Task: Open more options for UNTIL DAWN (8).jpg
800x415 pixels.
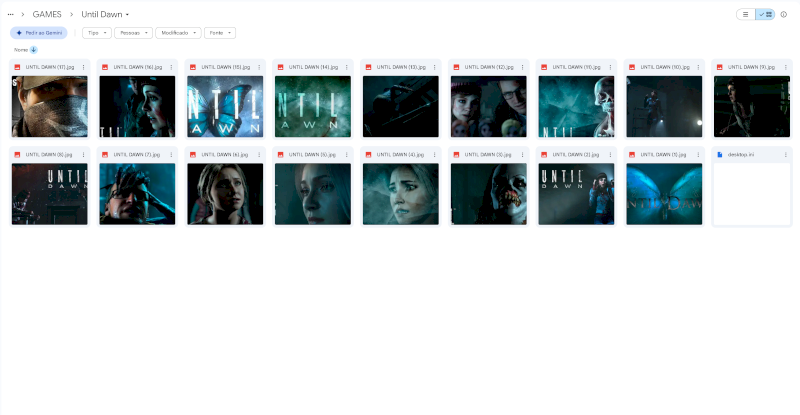Action: (x=84, y=155)
